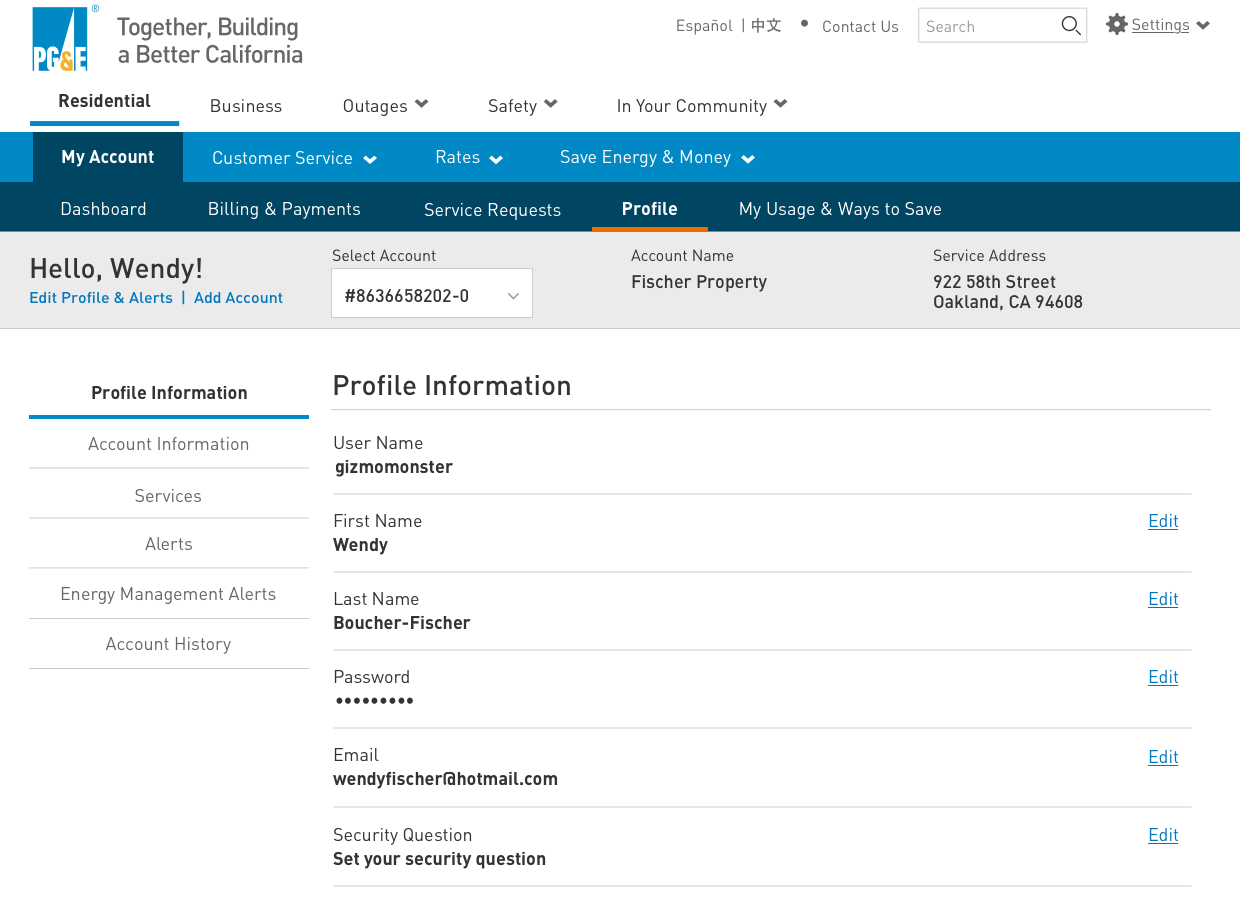Edit the First Name field
Viewport: 1240px width, 922px height.
coord(1163,521)
